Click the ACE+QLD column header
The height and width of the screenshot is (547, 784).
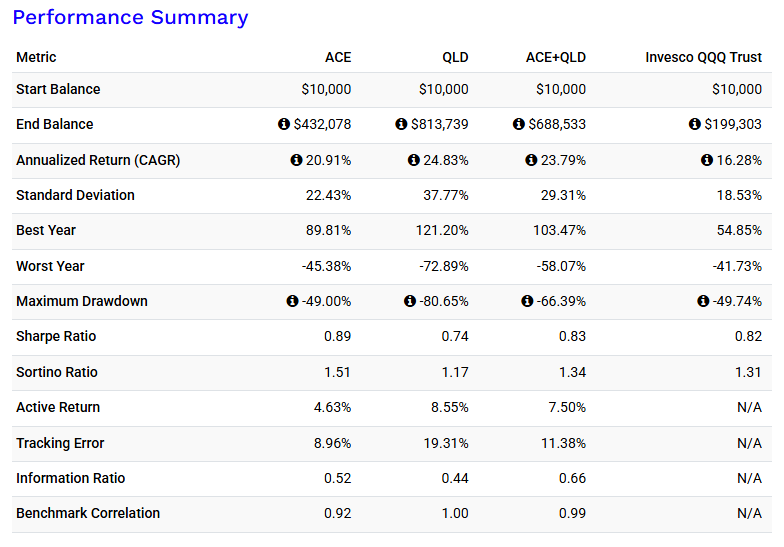coord(556,57)
